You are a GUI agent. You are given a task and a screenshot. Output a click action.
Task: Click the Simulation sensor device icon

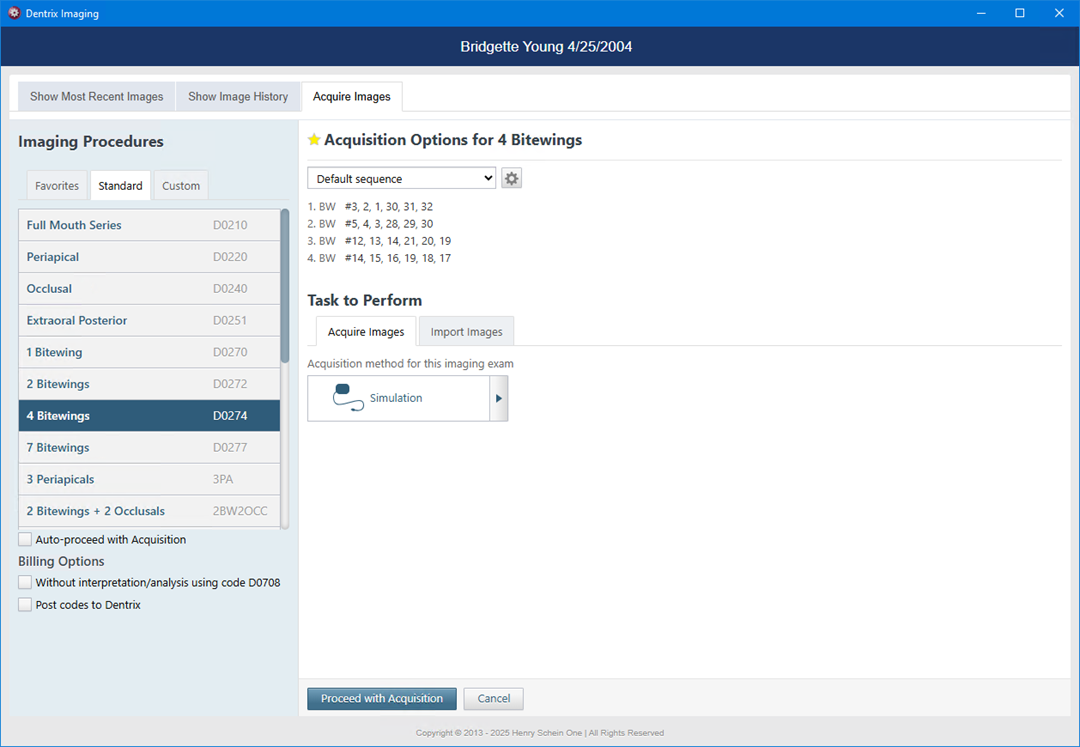tap(348, 398)
